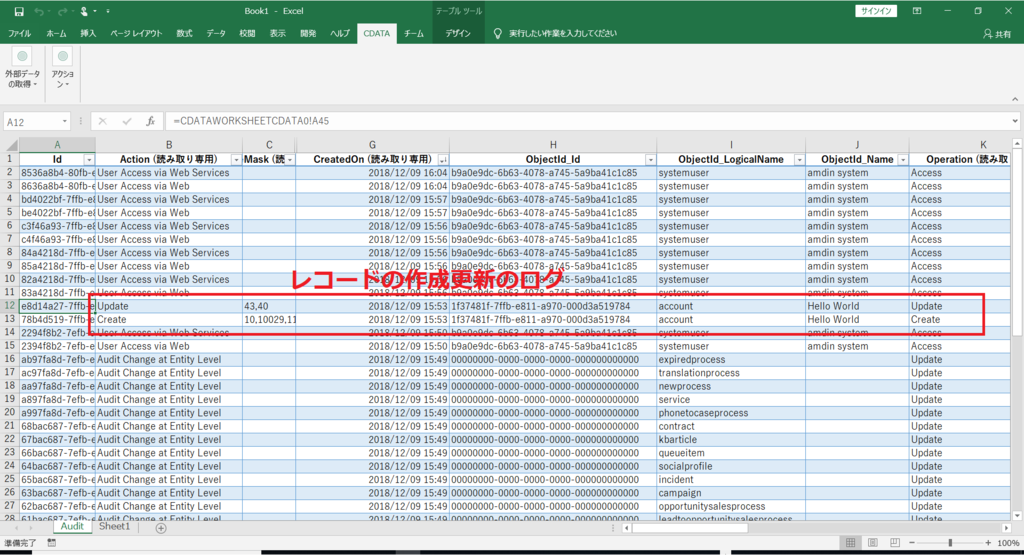Image resolution: width=1024 pixels, height=555 pixels.
Task: Click the 'opportunitysalesprocess' cell
Action: pyautogui.click(x=731, y=506)
